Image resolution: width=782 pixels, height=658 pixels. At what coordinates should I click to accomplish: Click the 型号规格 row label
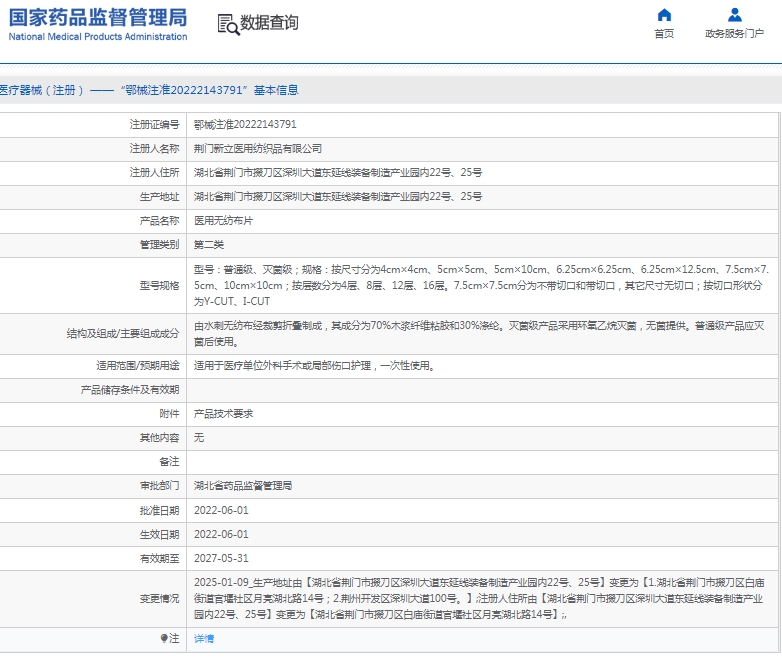coord(159,285)
